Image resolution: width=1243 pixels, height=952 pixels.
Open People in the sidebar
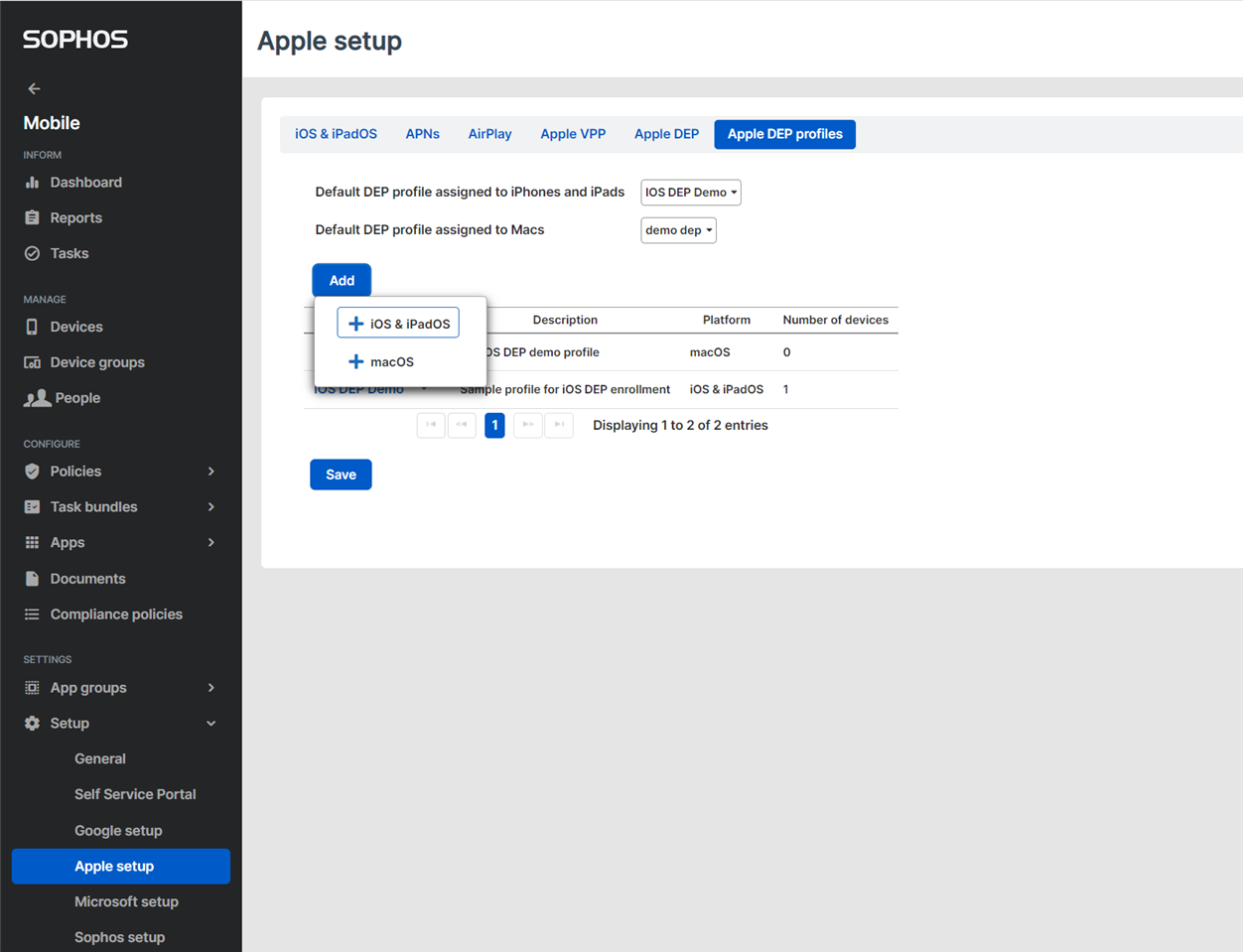tap(77, 399)
